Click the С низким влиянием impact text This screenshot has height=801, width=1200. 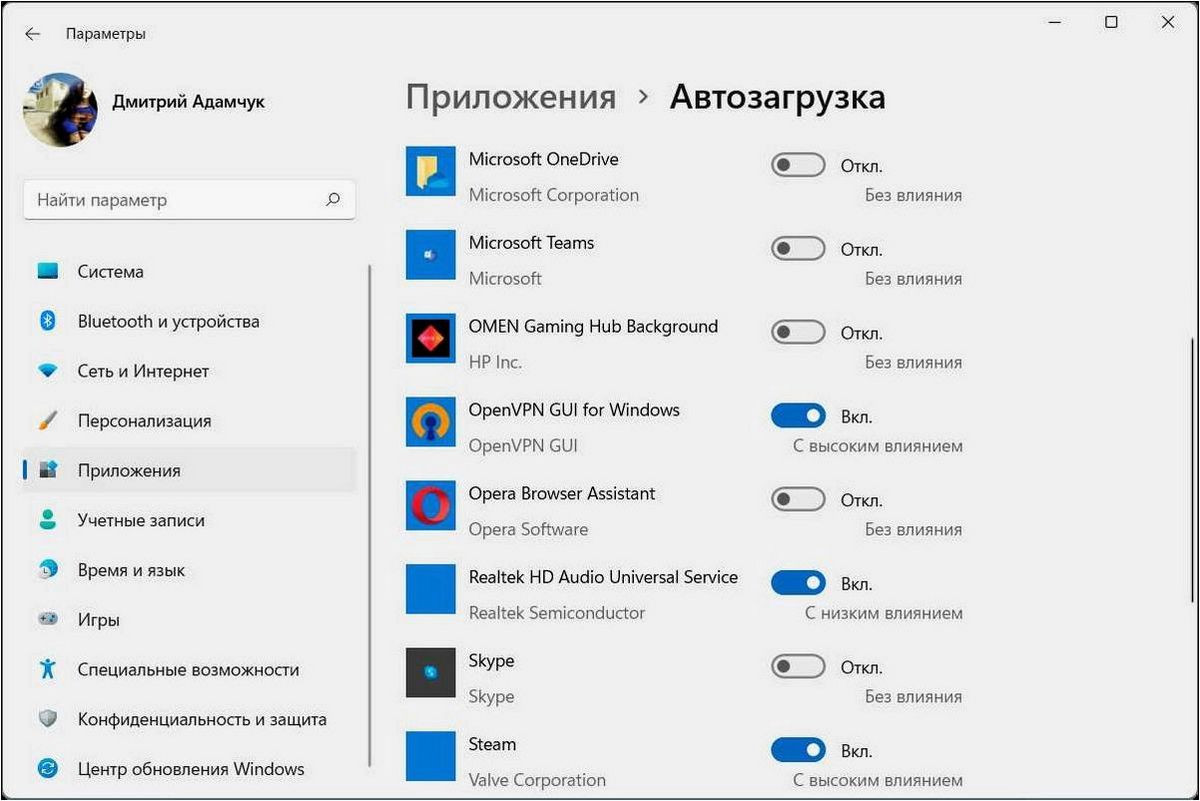(884, 613)
